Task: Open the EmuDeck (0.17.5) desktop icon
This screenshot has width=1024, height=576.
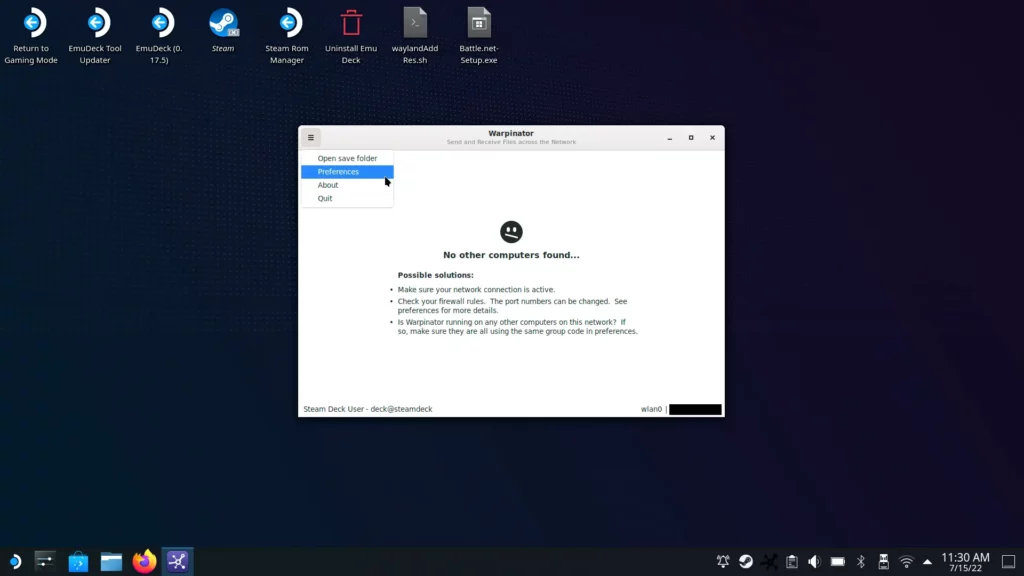Action: (x=159, y=36)
